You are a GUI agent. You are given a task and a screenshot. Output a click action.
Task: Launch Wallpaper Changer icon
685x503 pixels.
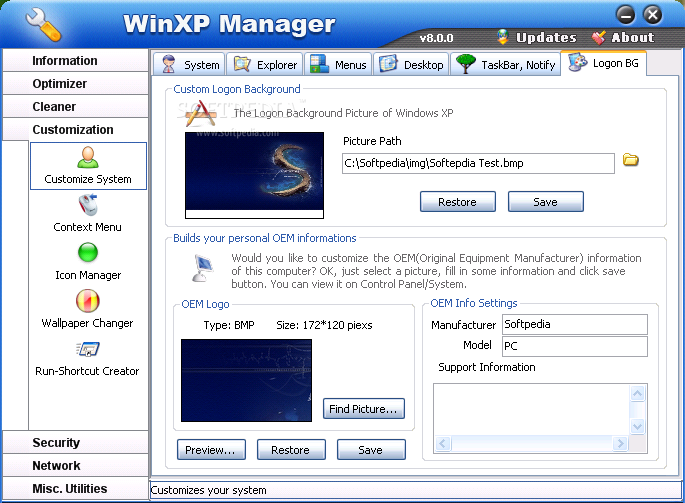pos(88,301)
